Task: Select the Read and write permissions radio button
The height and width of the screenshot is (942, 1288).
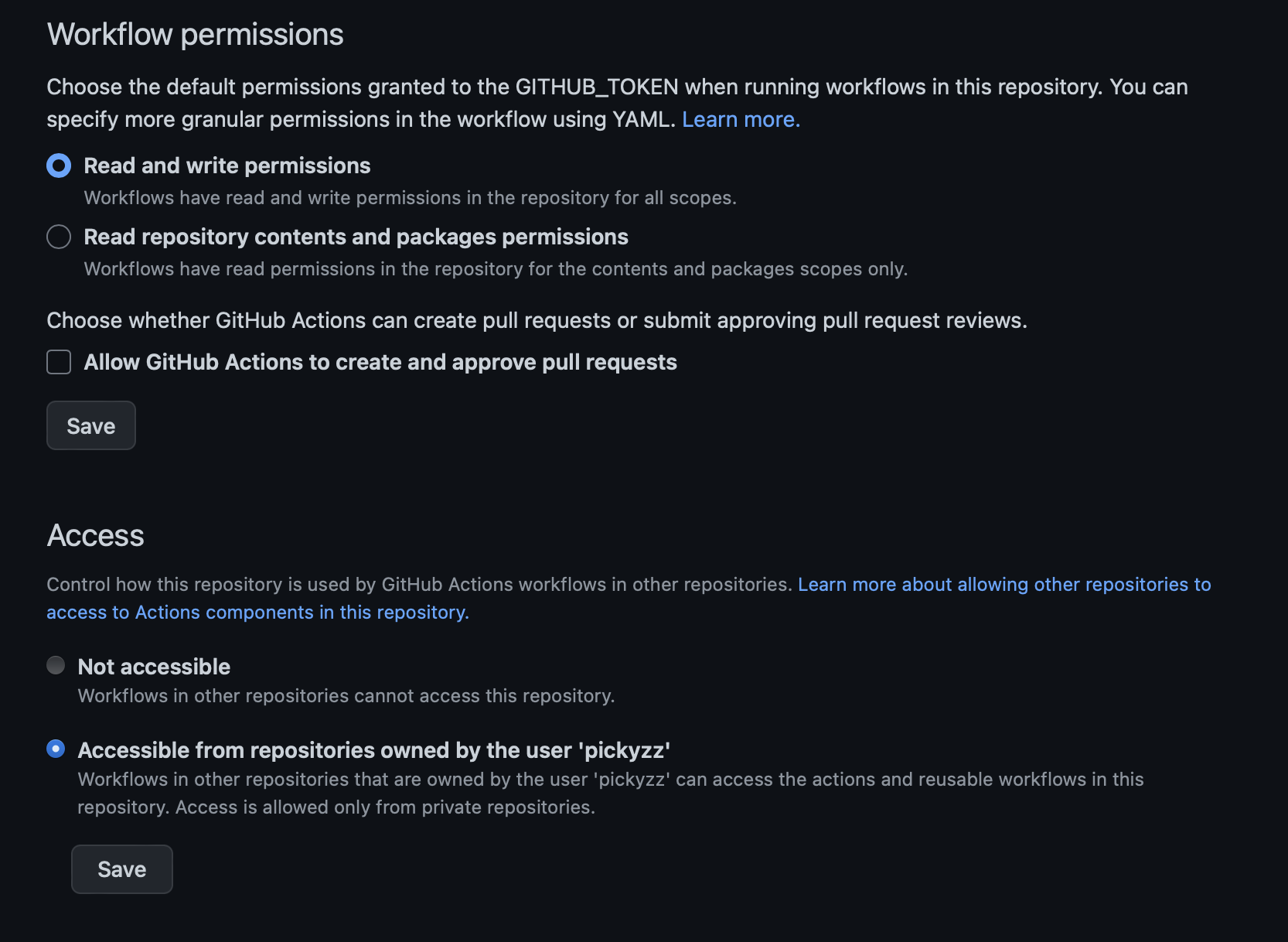Action: 59,166
